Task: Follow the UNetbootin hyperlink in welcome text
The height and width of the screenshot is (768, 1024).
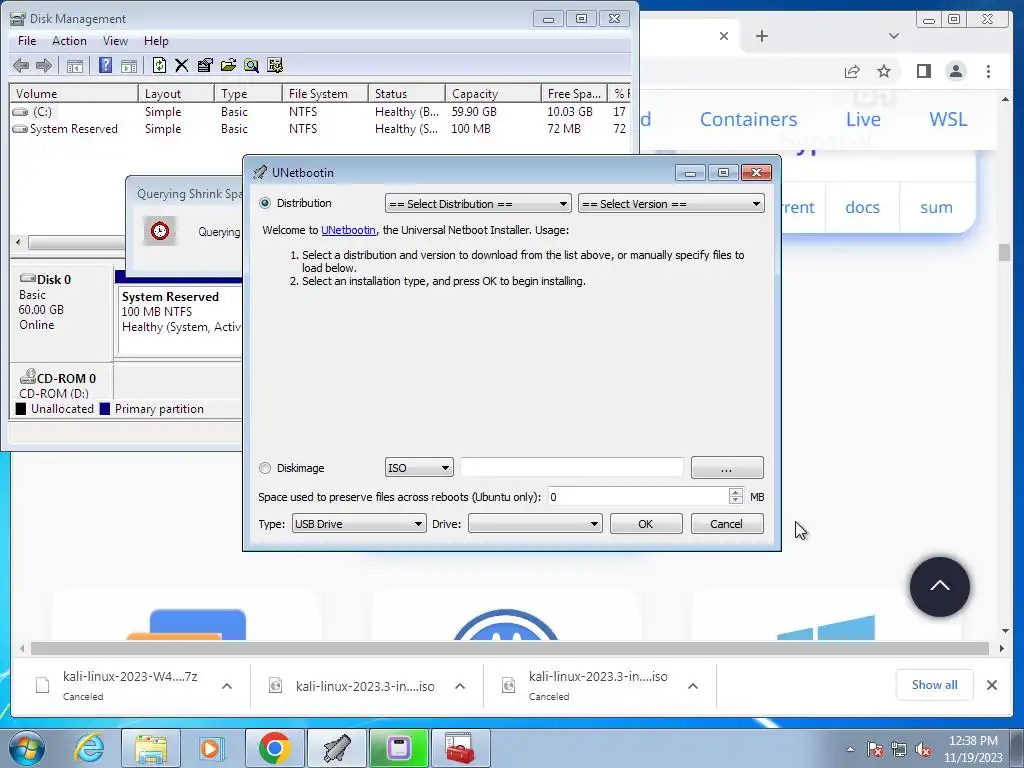Action: [348, 230]
